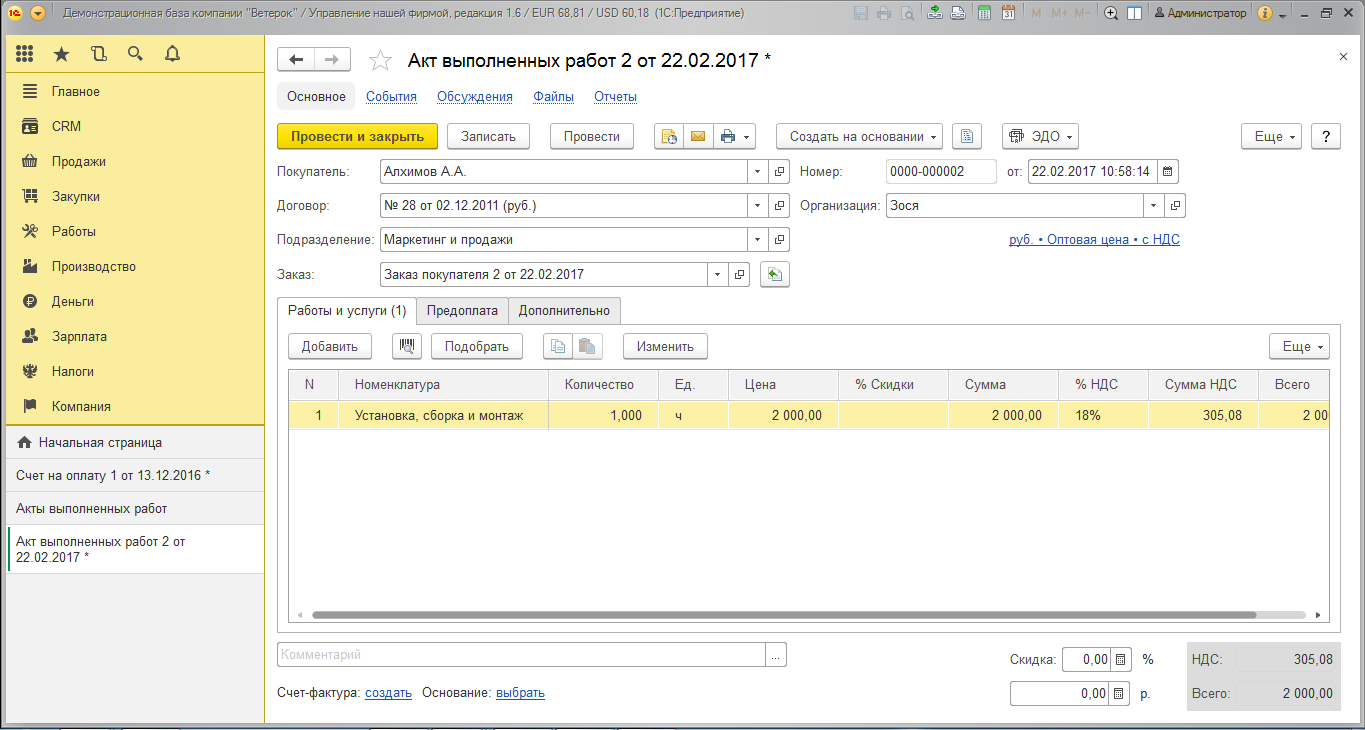The width and height of the screenshot is (1365, 730).
Task: Expand the Покупатель dropdown list
Action: pyautogui.click(x=757, y=171)
